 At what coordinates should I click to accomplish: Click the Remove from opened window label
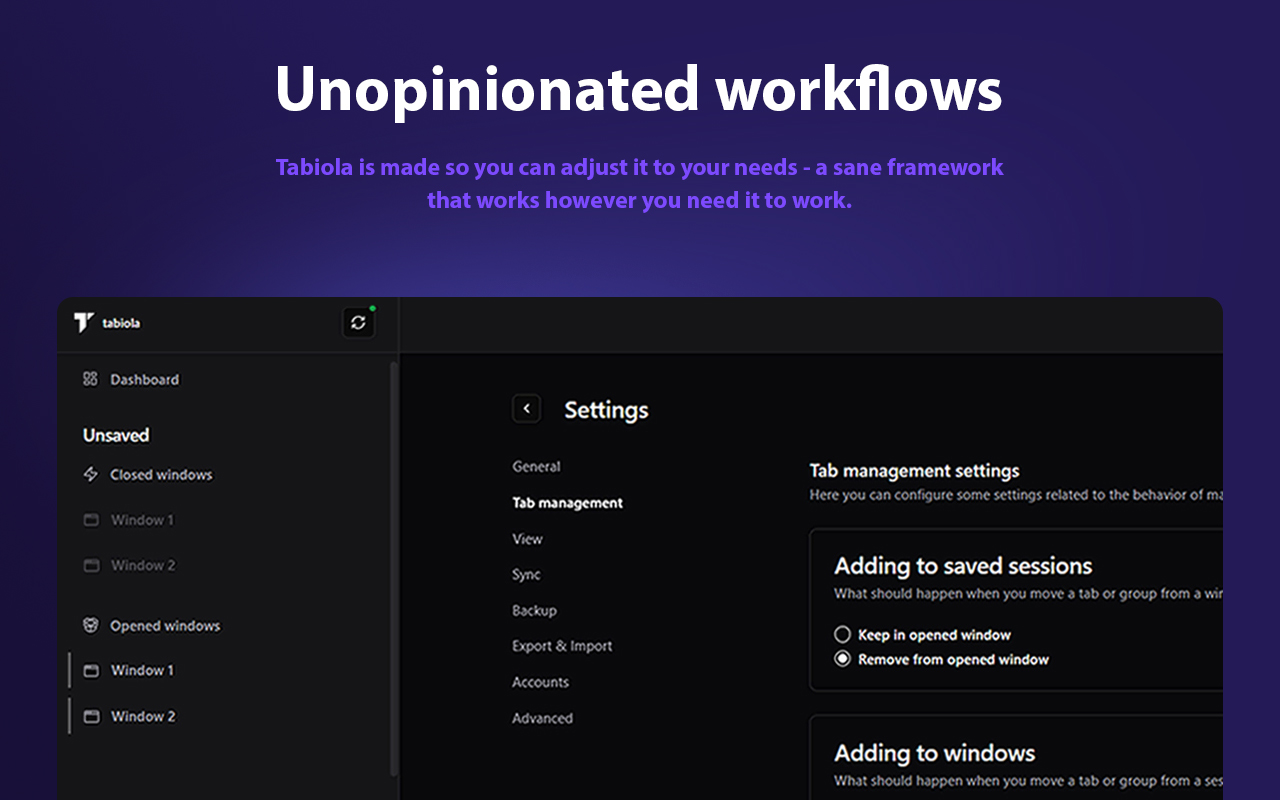coord(953,659)
